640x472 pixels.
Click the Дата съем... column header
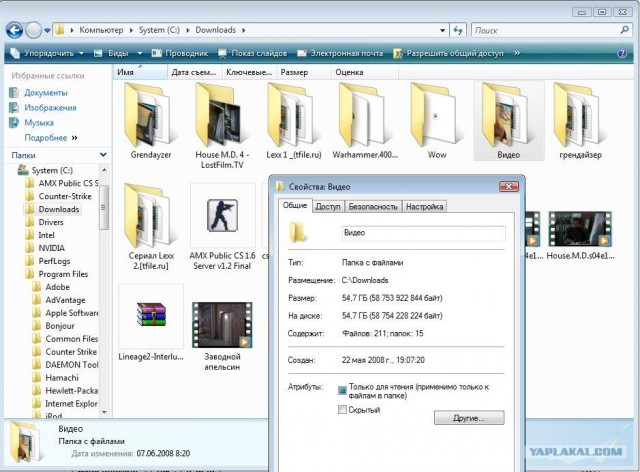[x=194, y=72]
